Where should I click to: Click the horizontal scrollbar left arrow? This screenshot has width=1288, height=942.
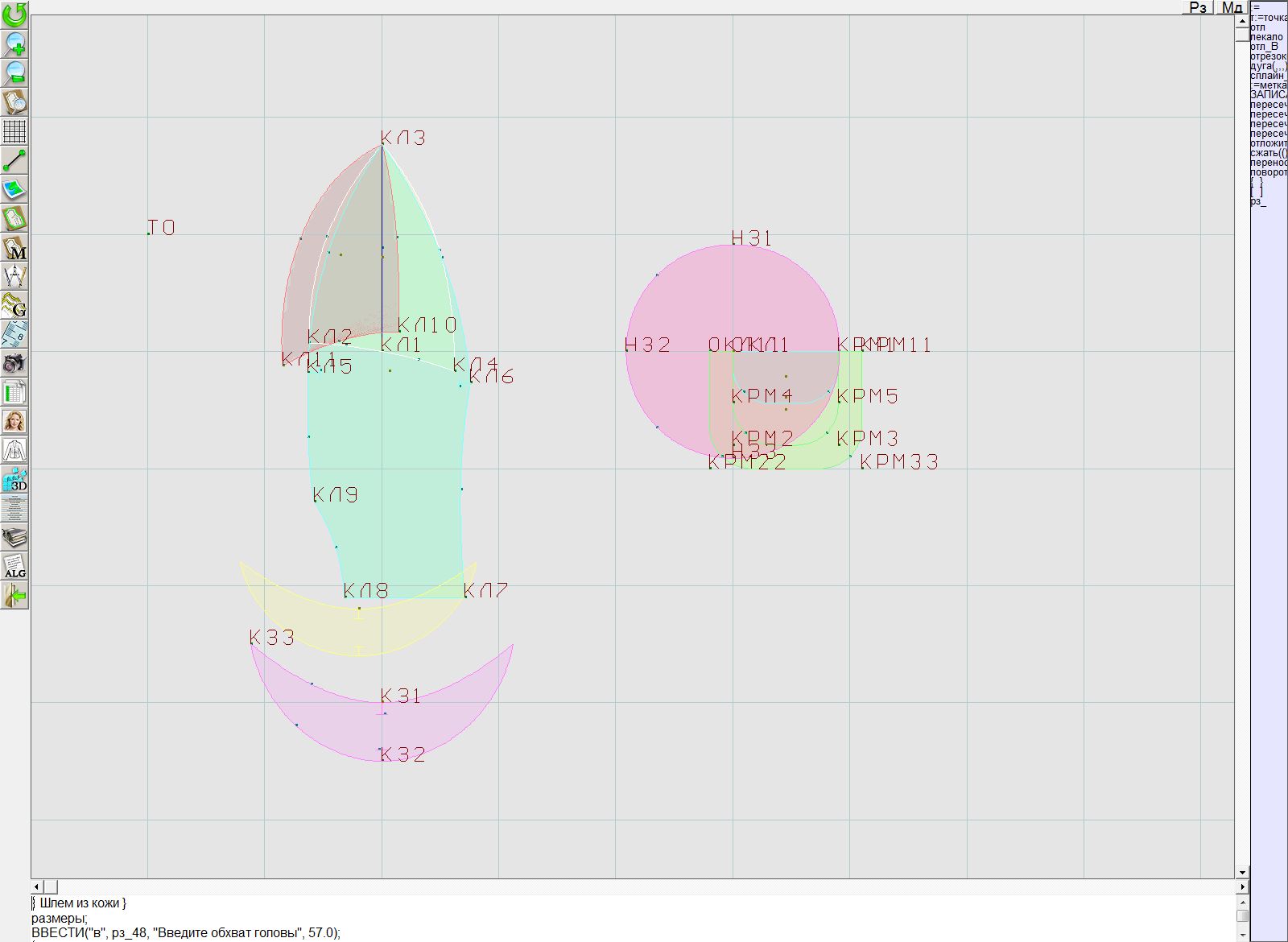tap(37, 886)
